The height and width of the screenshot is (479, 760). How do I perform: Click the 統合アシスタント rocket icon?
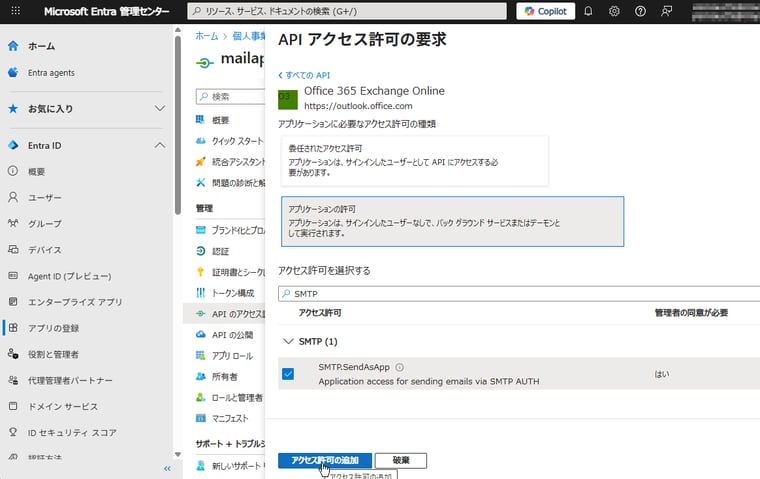tap(200, 162)
